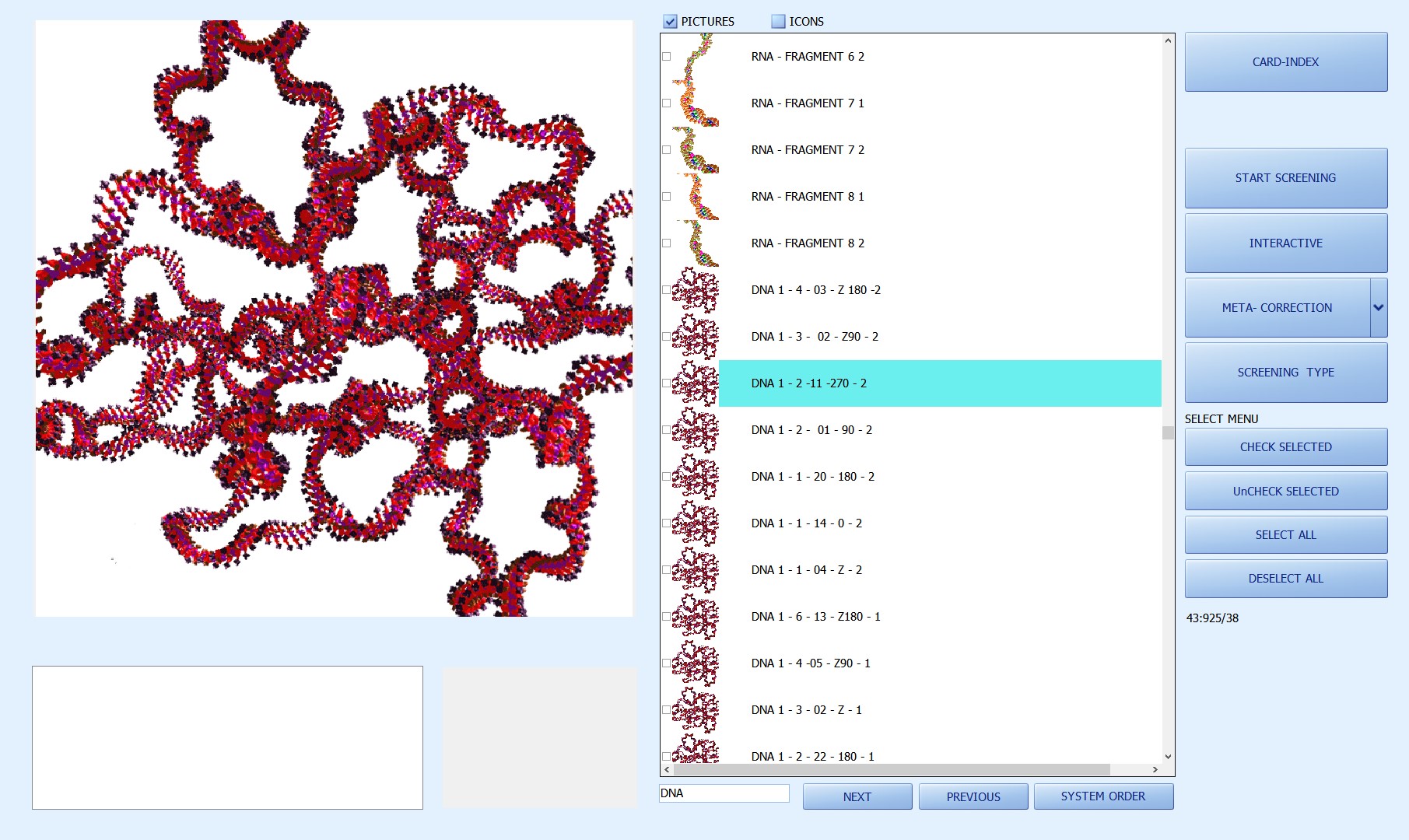Image resolution: width=1409 pixels, height=840 pixels.
Task: Click the list scroll-down arrow
Action: pyautogui.click(x=1168, y=756)
